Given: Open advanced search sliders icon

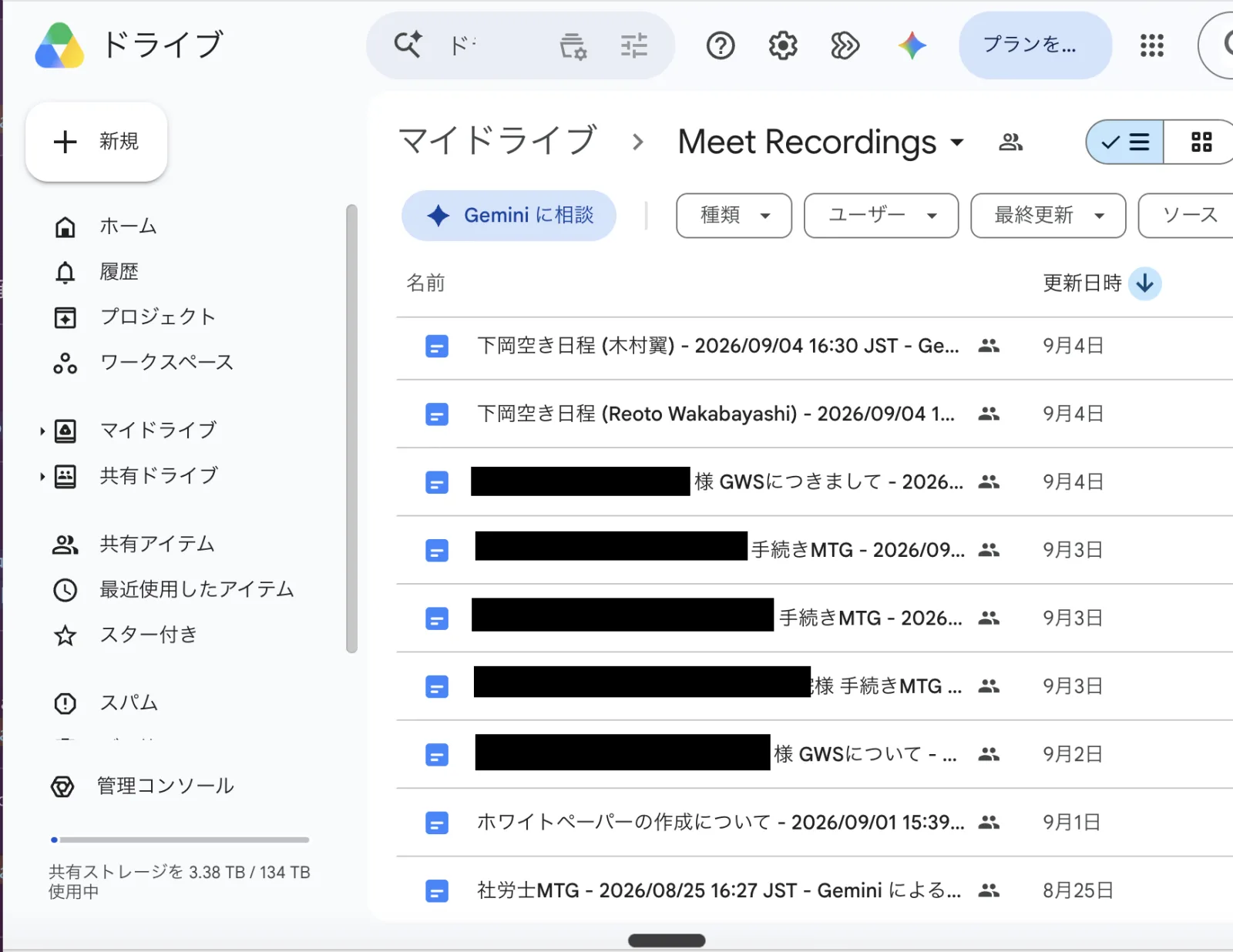Looking at the screenshot, I should pos(633,46).
